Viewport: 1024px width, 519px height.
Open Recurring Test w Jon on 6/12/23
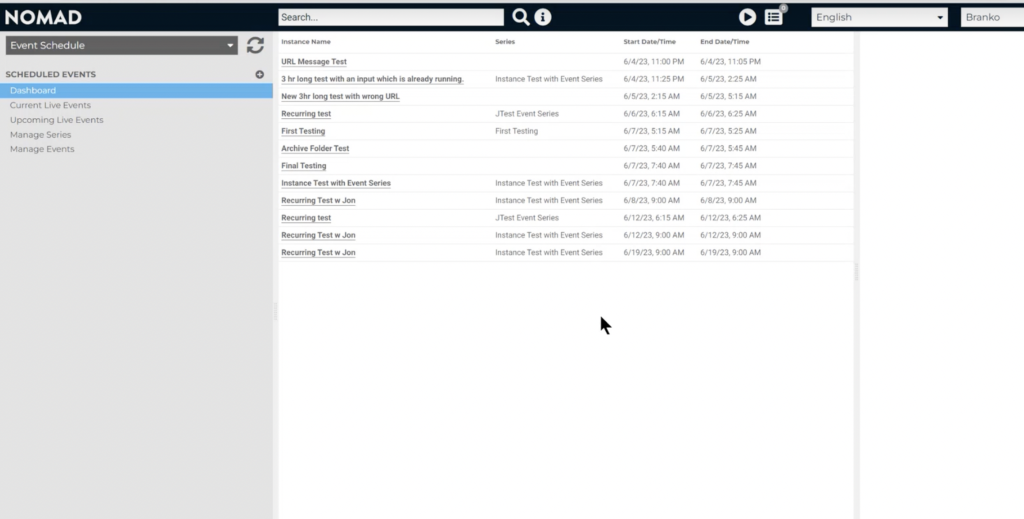[318, 235]
